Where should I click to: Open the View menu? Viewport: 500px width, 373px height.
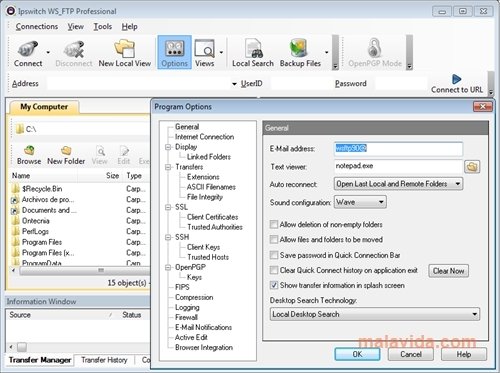(76, 26)
